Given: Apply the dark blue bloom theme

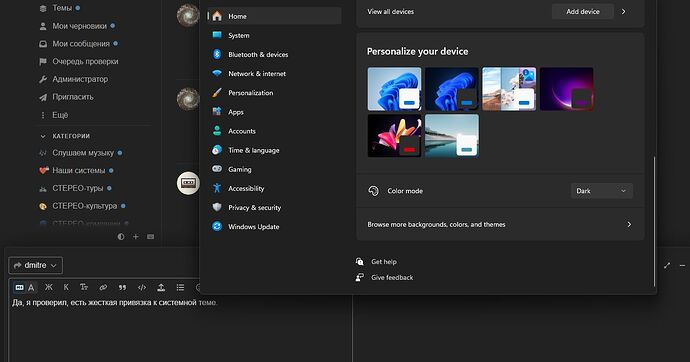Looking at the screenshot, I should pos(452,89).
